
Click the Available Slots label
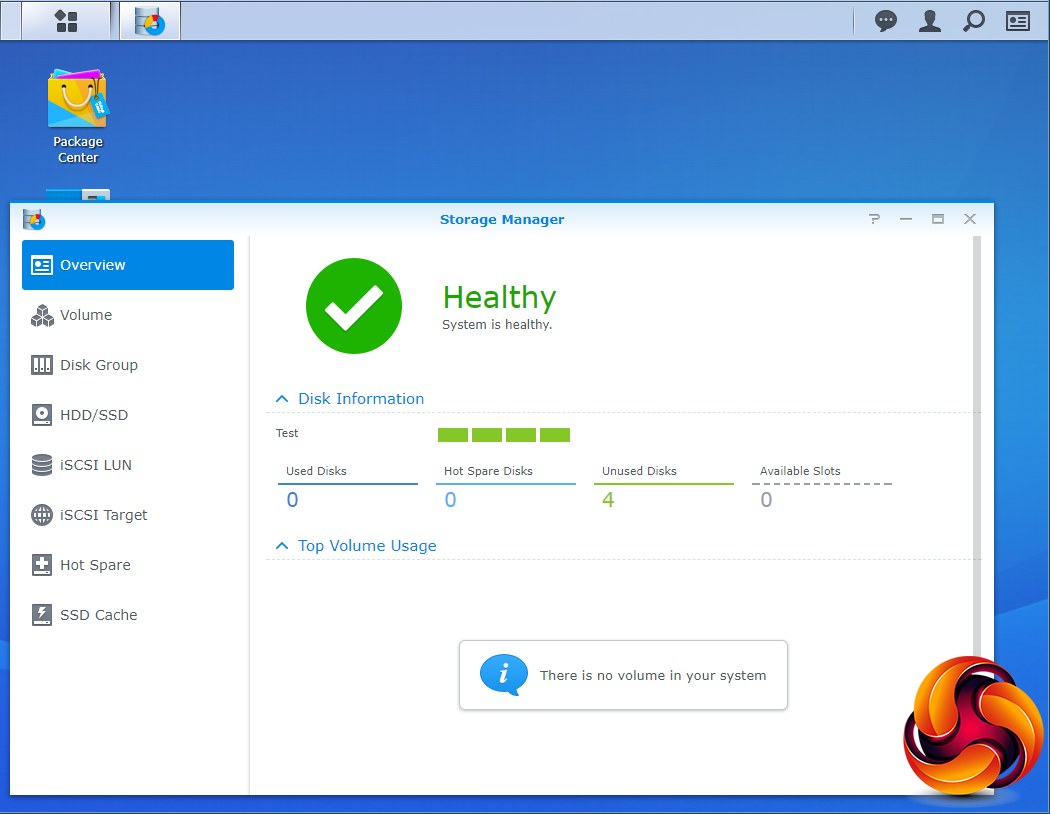[x=800, y=471]
